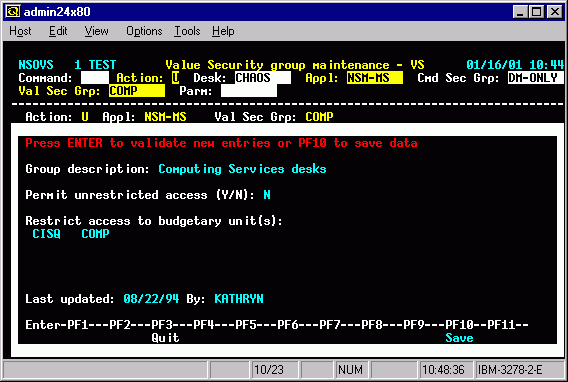Click the yellow NSM-MS value in summary line
Viewport: 568px width, 382px height.
coord(165,117)
